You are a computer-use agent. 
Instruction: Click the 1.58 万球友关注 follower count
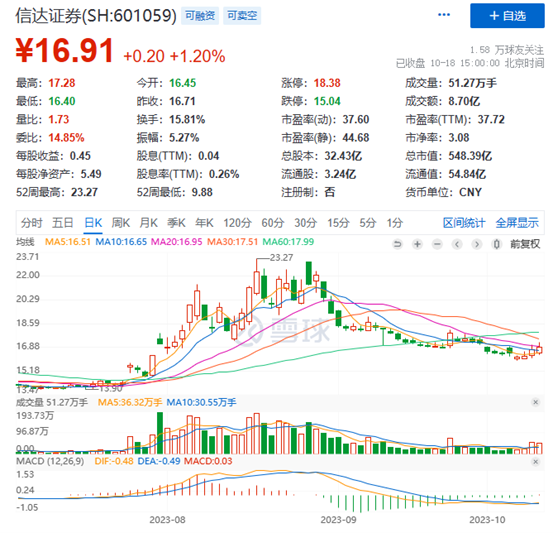pos(507,50)
